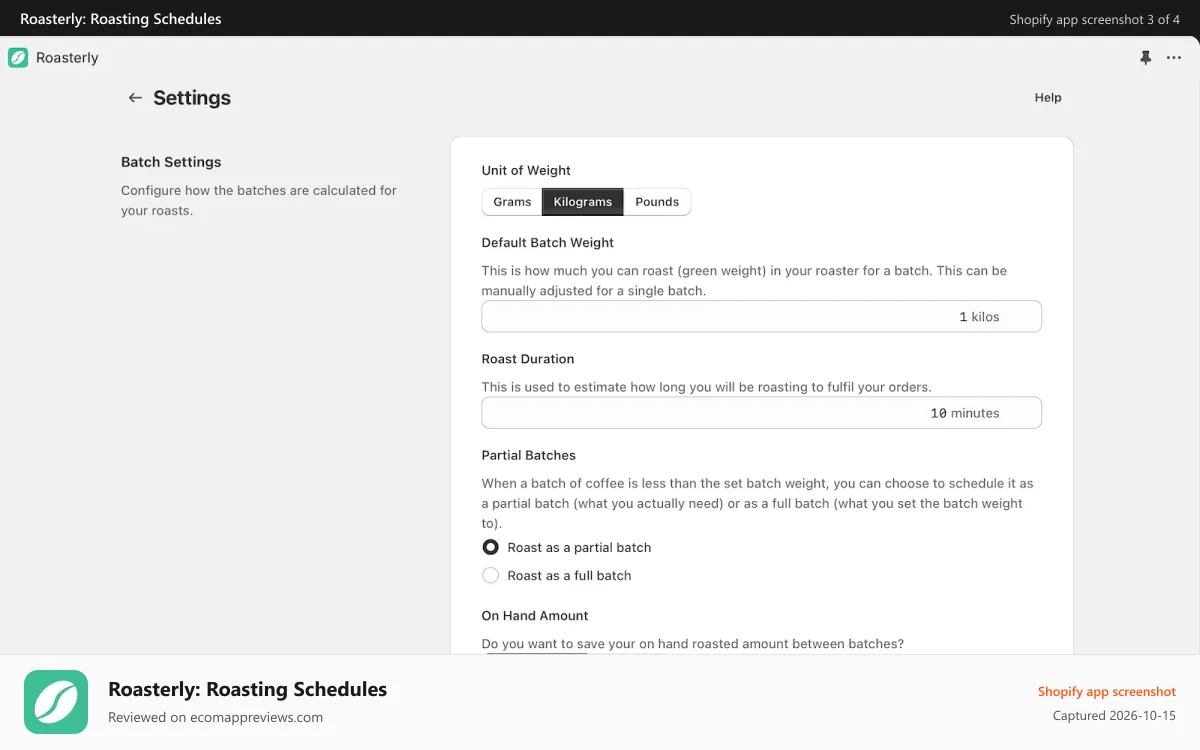Go back using the Settings arrow

(135, 98)
